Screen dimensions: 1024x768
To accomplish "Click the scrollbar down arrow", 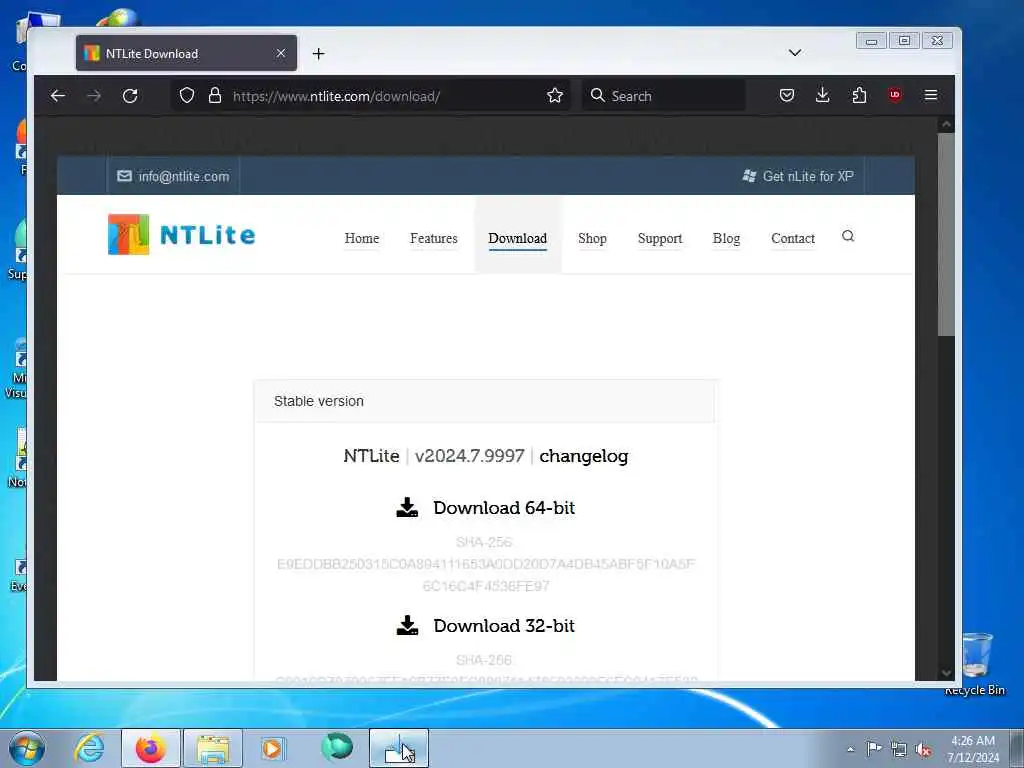I will click(946, 673).
